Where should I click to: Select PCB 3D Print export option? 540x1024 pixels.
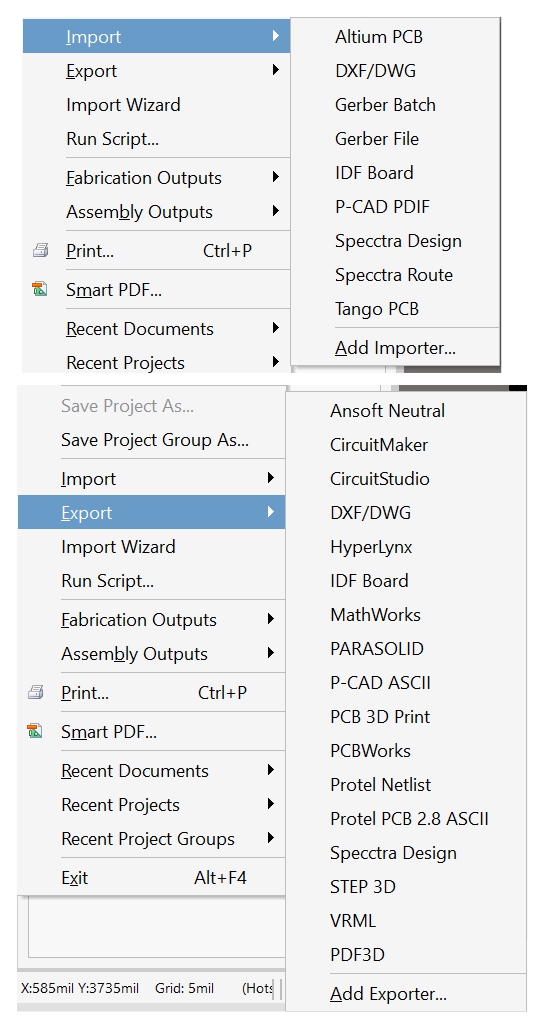pyautogui.click(x=380, y=717)
